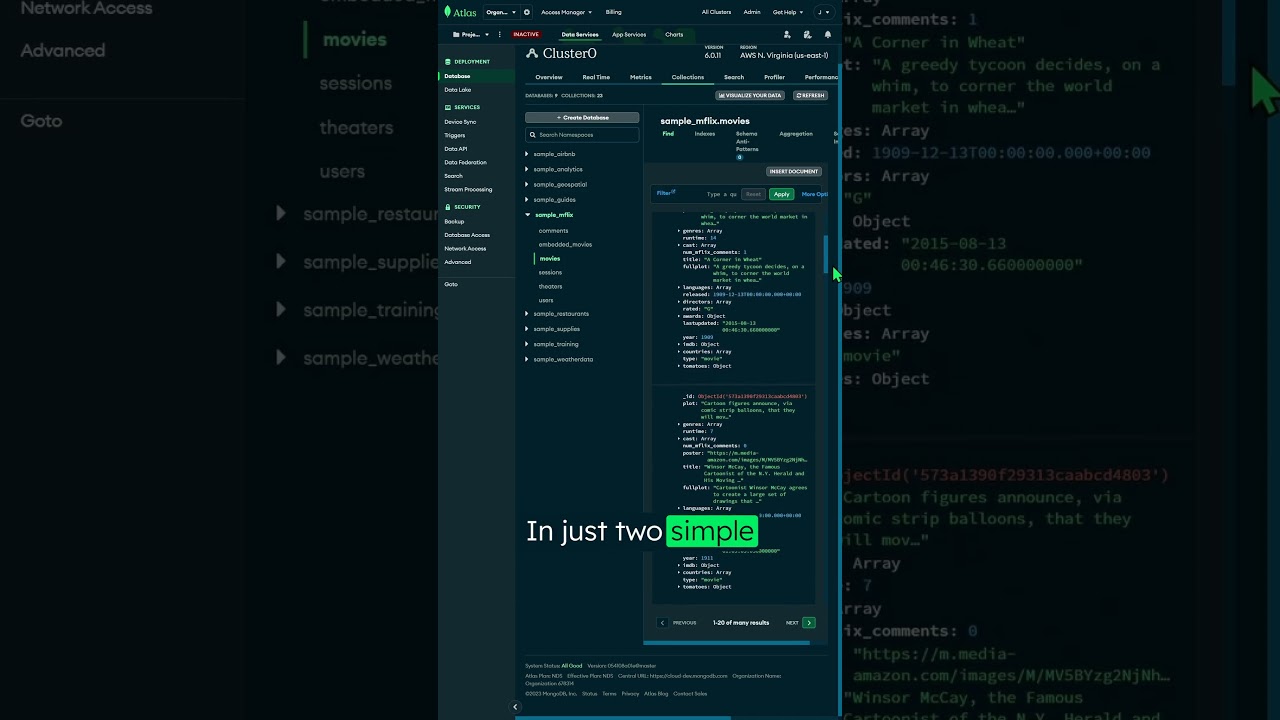Open More Options link for the query
Screen dimensions: 1280x720
[x=815, y=194]
